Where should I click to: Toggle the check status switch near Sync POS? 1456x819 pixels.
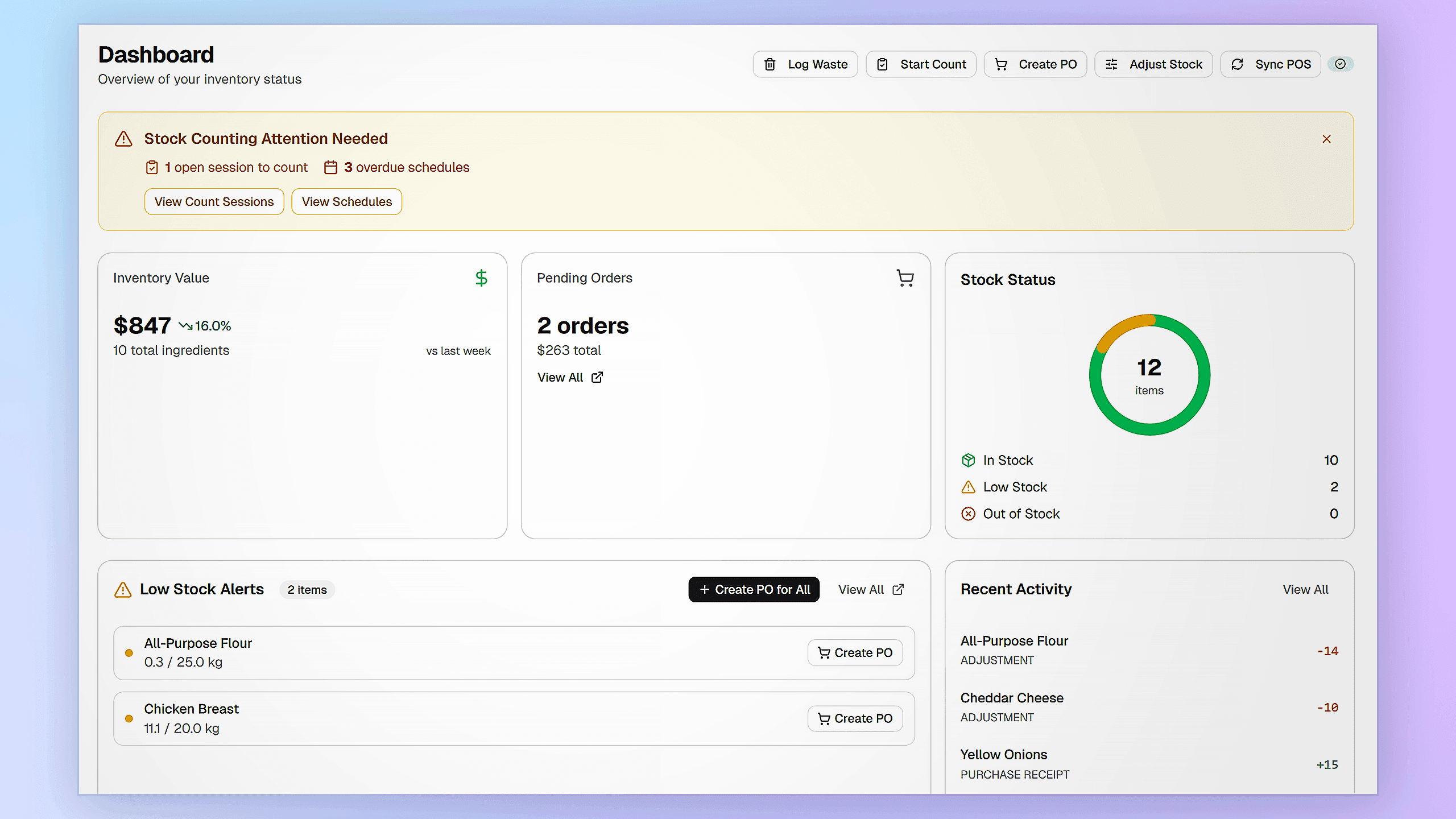tap(1341, 64)
